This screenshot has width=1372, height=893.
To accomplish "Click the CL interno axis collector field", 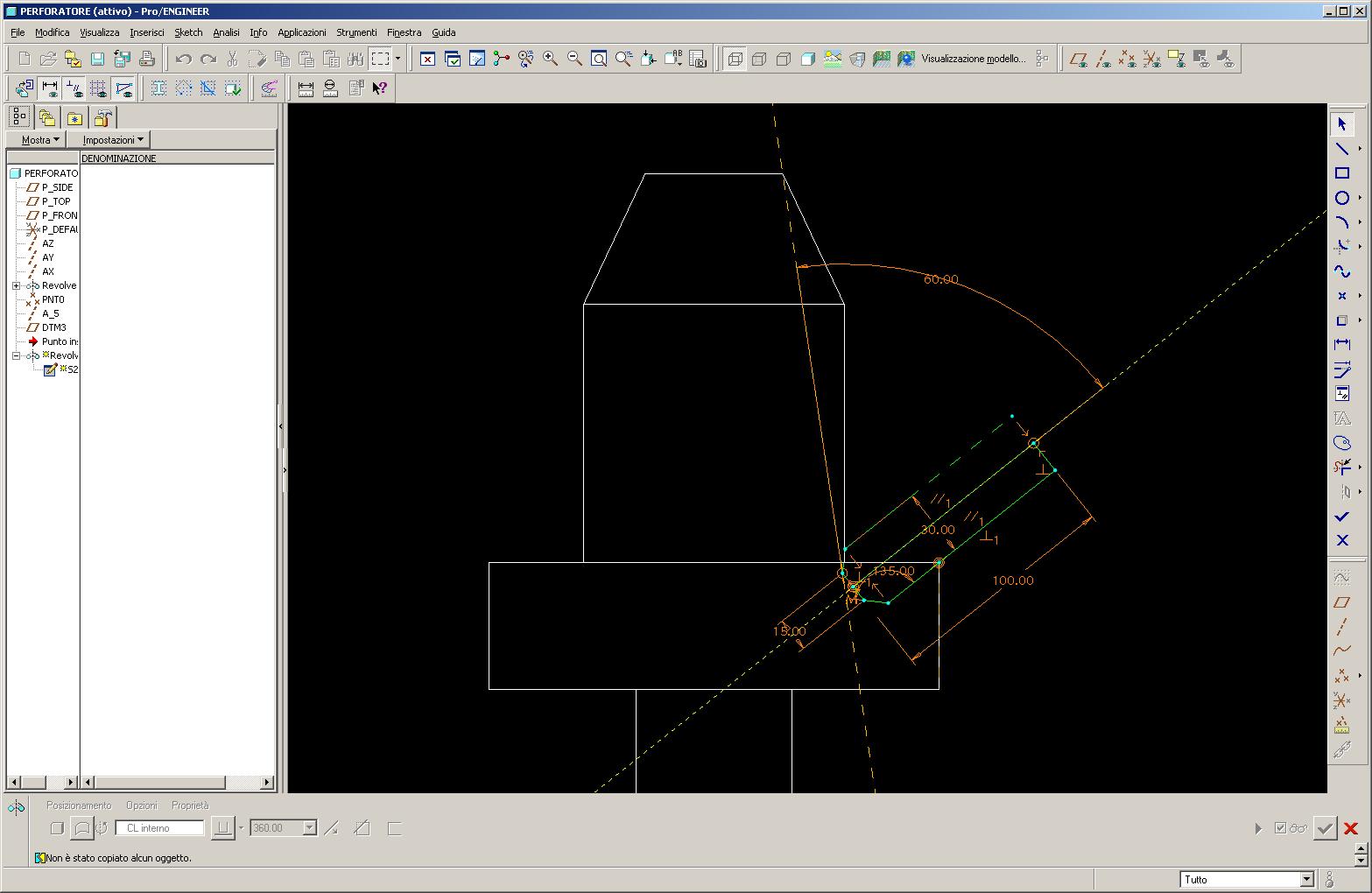I will (x=159, y=827).
